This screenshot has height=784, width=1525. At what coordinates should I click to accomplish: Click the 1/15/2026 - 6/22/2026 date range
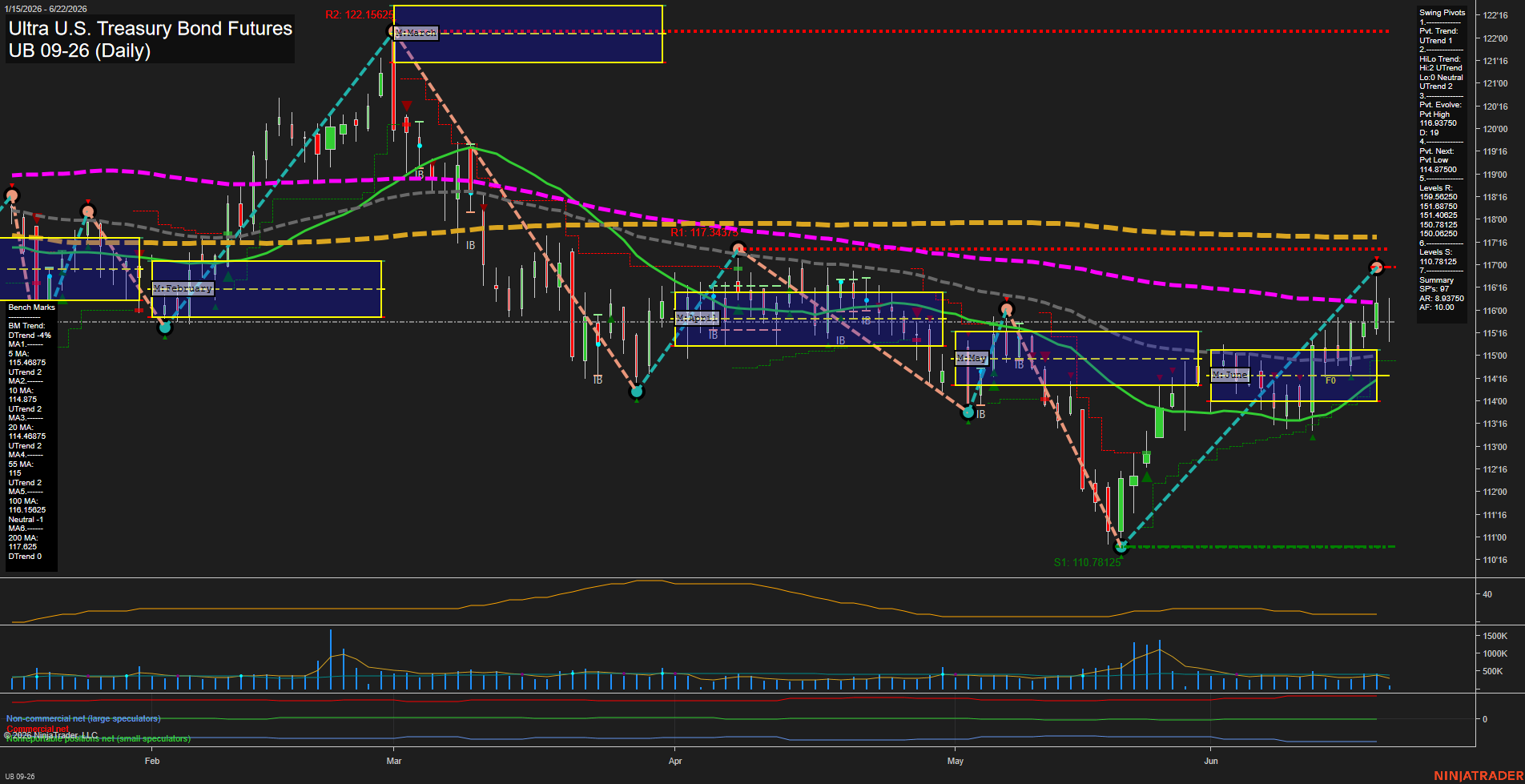tap(46, 9)
